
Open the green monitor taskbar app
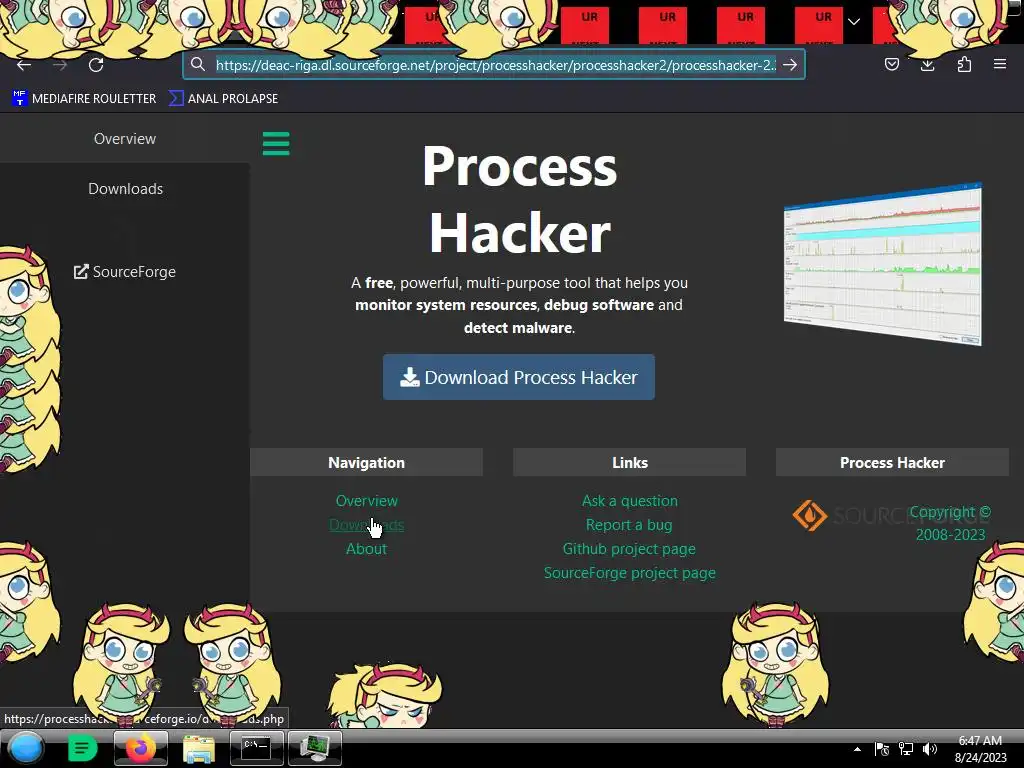click(315, 748)
